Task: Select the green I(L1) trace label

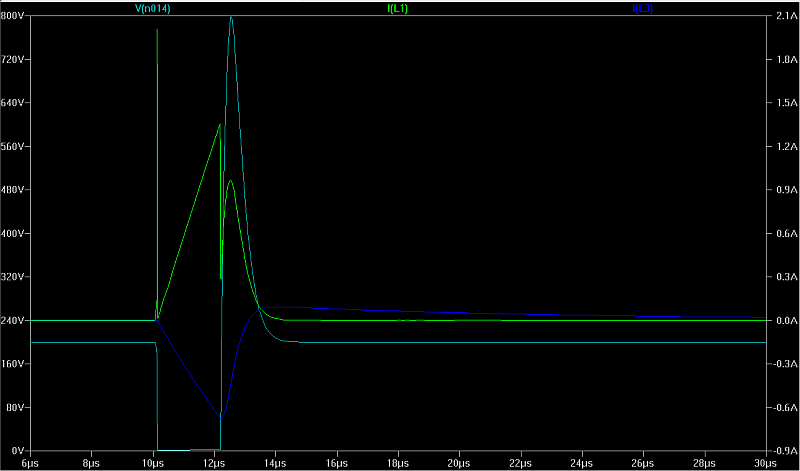Action: pyautogui.click(x=396, y=8)
